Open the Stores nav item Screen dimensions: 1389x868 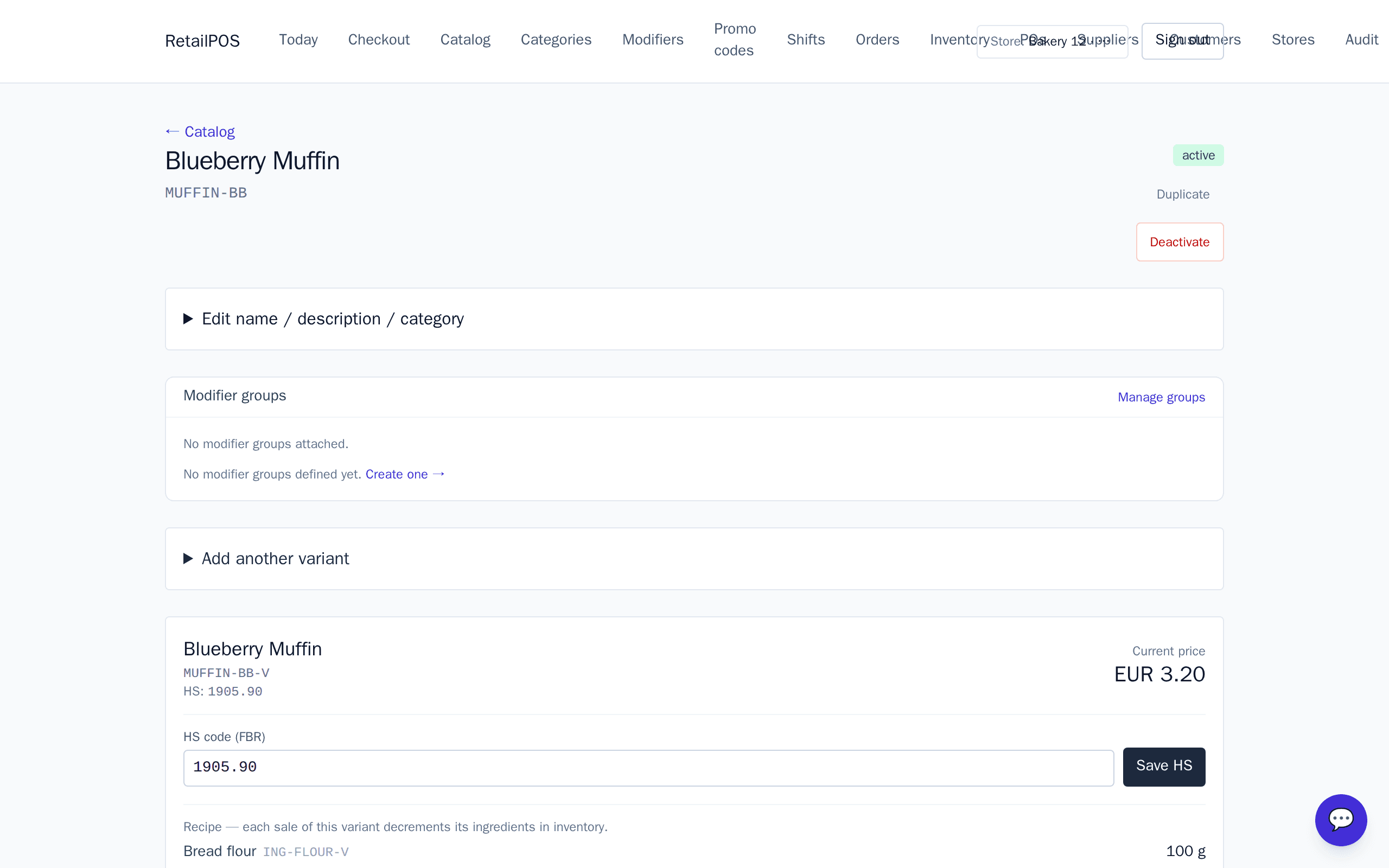click(1292, 40)
